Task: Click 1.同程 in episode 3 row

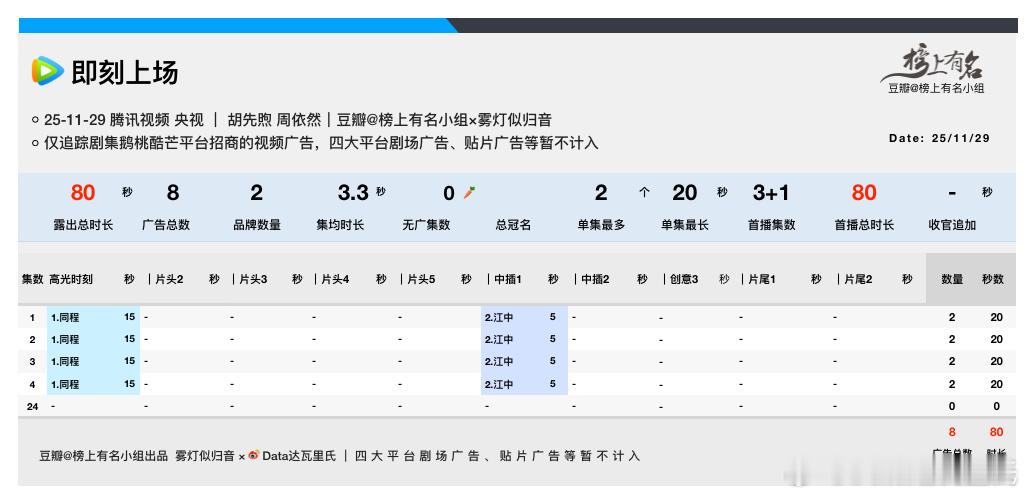Action: [65, 361]
